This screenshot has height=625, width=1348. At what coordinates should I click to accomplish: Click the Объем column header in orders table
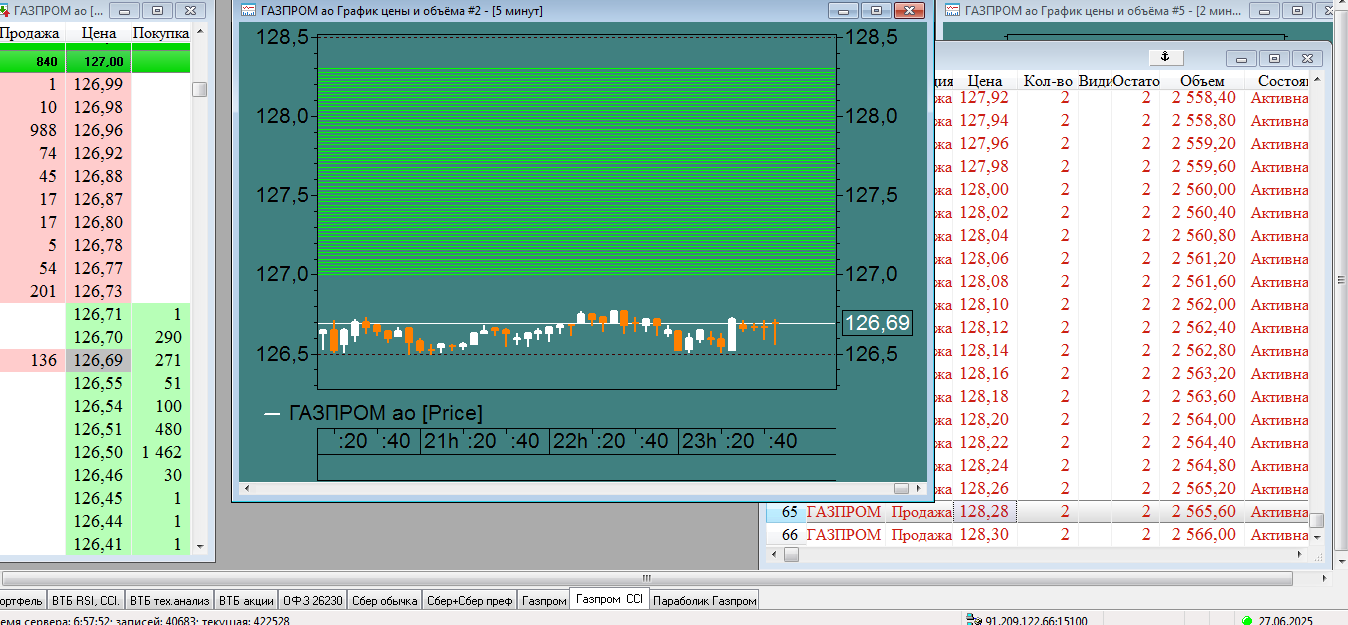click(x=1201, y=80)
